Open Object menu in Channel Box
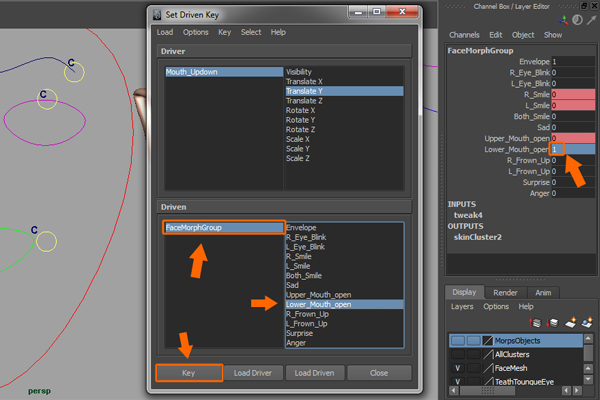Viewport: 600px width, 400px height. (523, 35)
